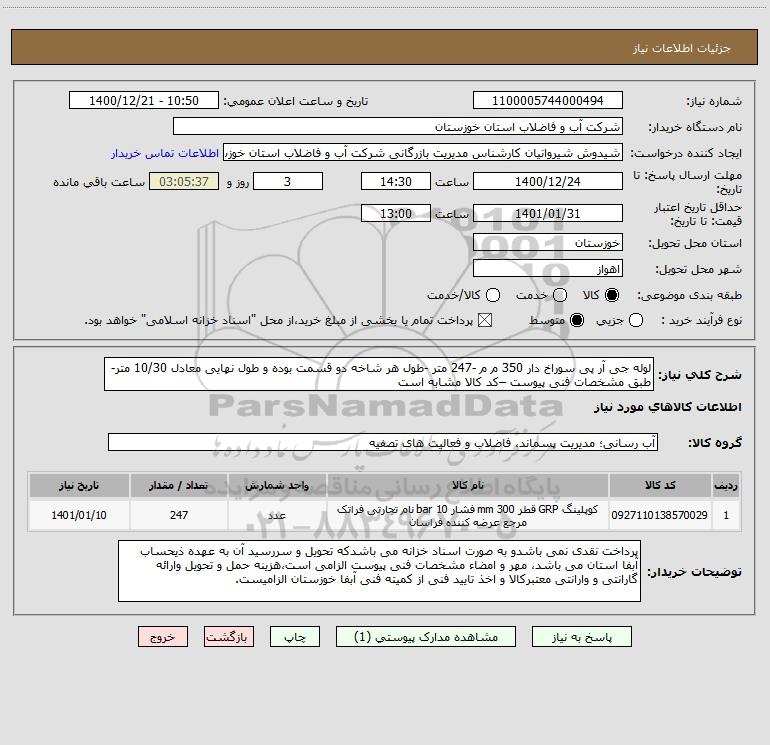Image resolution: width=770 pixels, height=745 pixels.
Task: Click the تاریخ نیاز column header
Action: click(79, 485)
